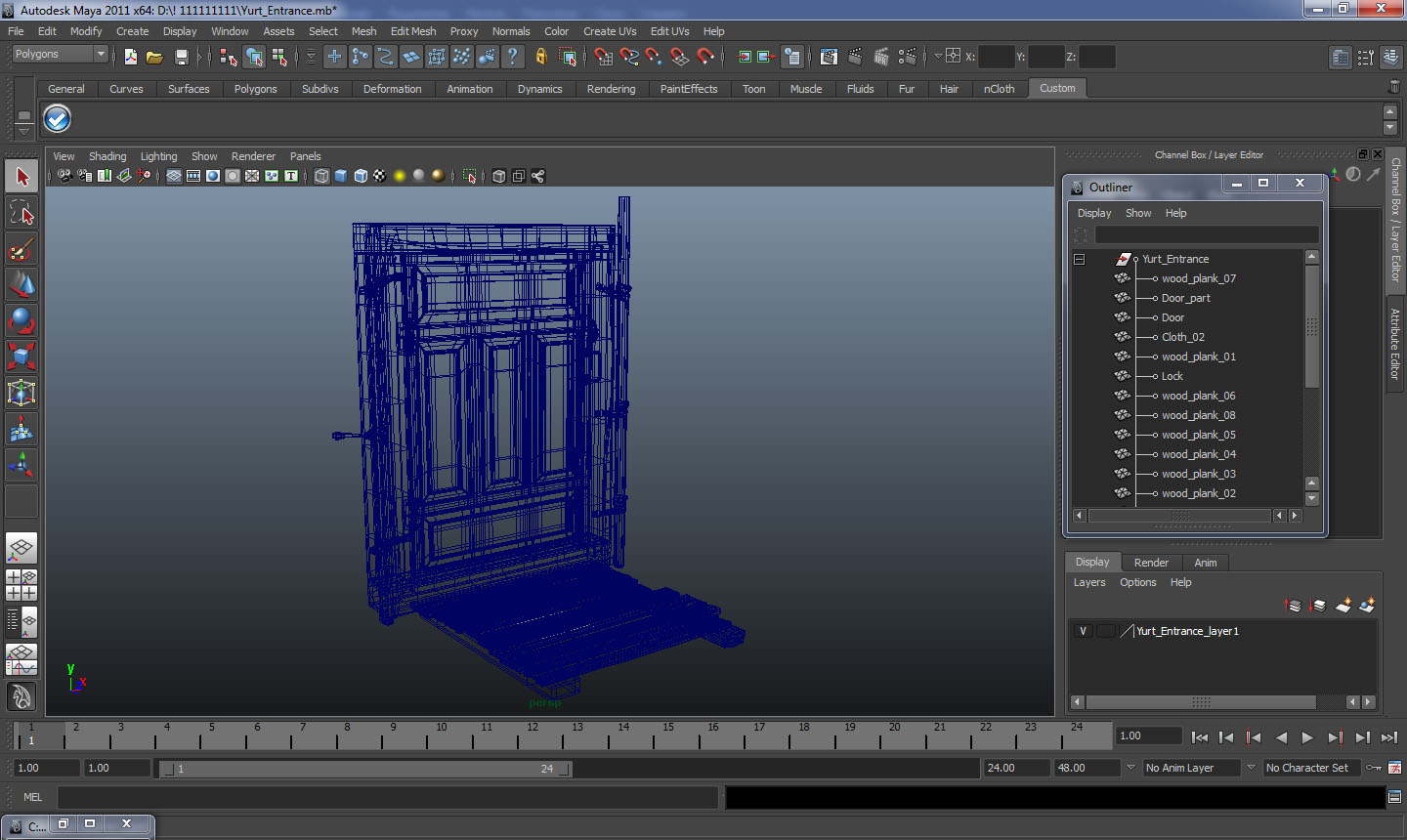Toggle the viewport Grid display
Screen dimensions: 1407x840
click(173, 176)
